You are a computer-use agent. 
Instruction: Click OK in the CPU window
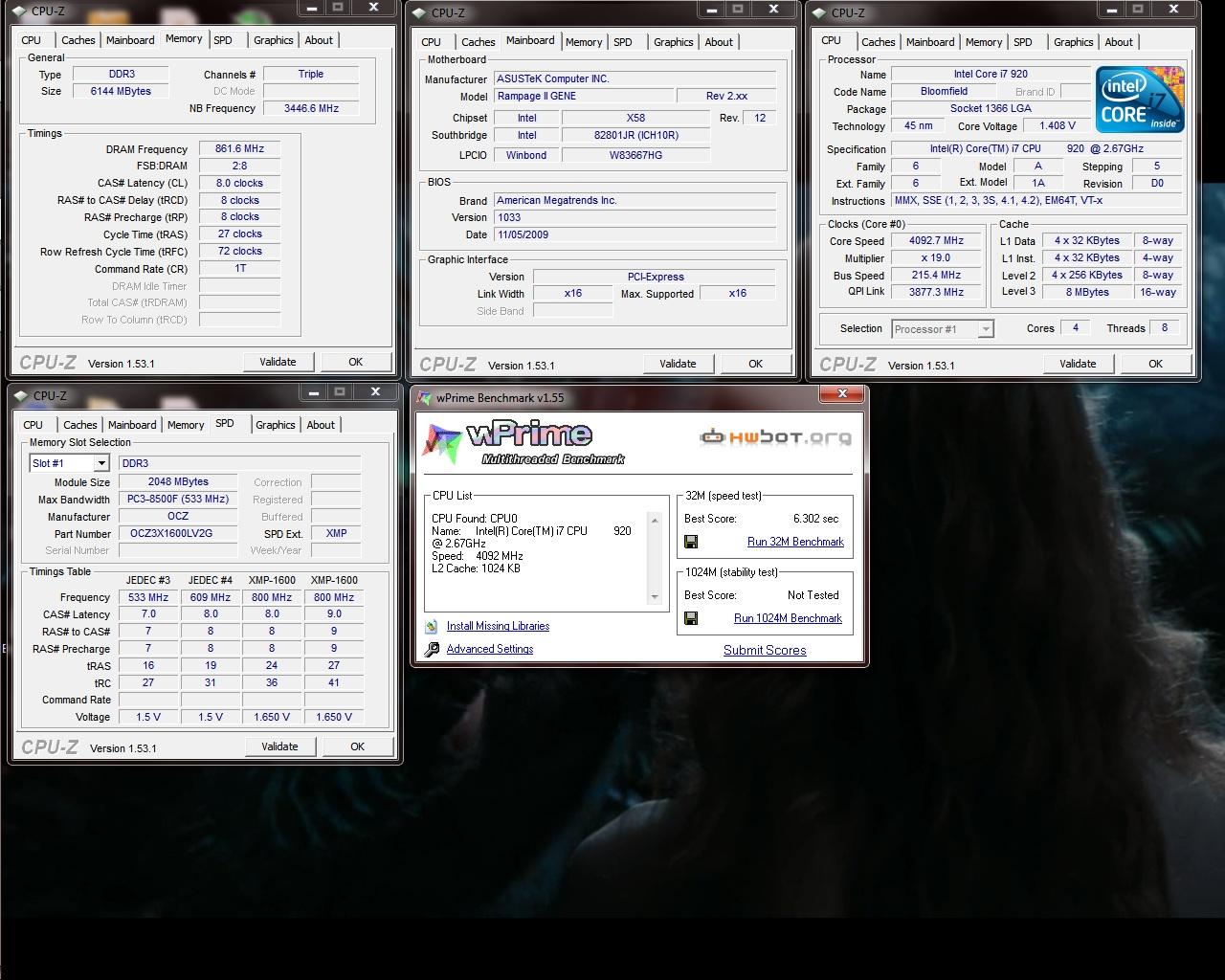click(1156, 364)
